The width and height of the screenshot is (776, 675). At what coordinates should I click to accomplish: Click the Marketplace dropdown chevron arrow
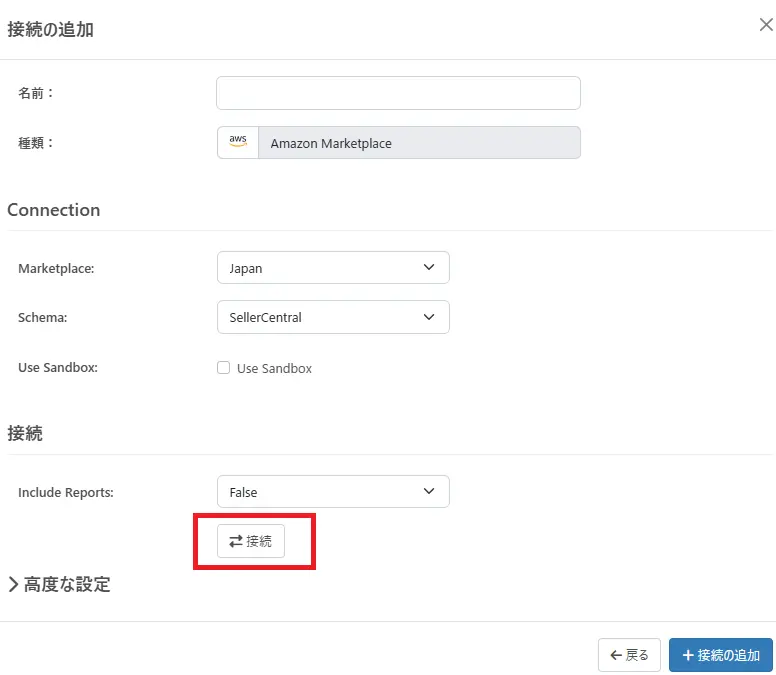[429, 268]
